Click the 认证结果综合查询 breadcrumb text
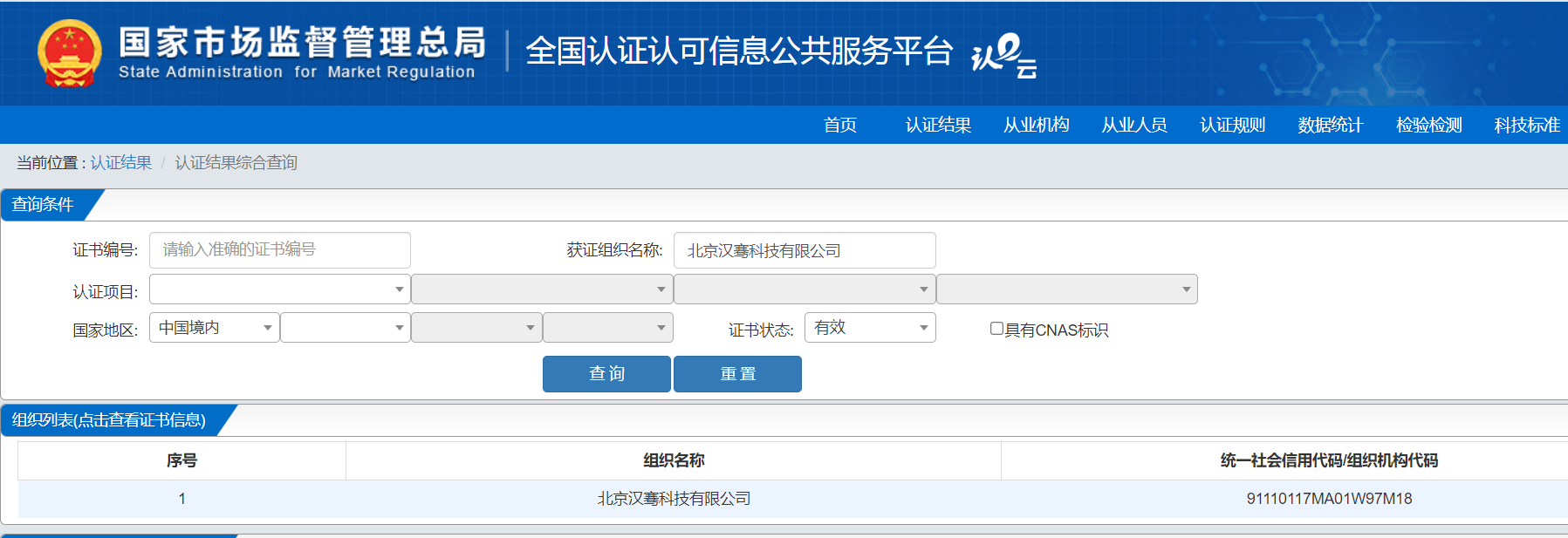The image size is (1568, 538). (236, 163)
